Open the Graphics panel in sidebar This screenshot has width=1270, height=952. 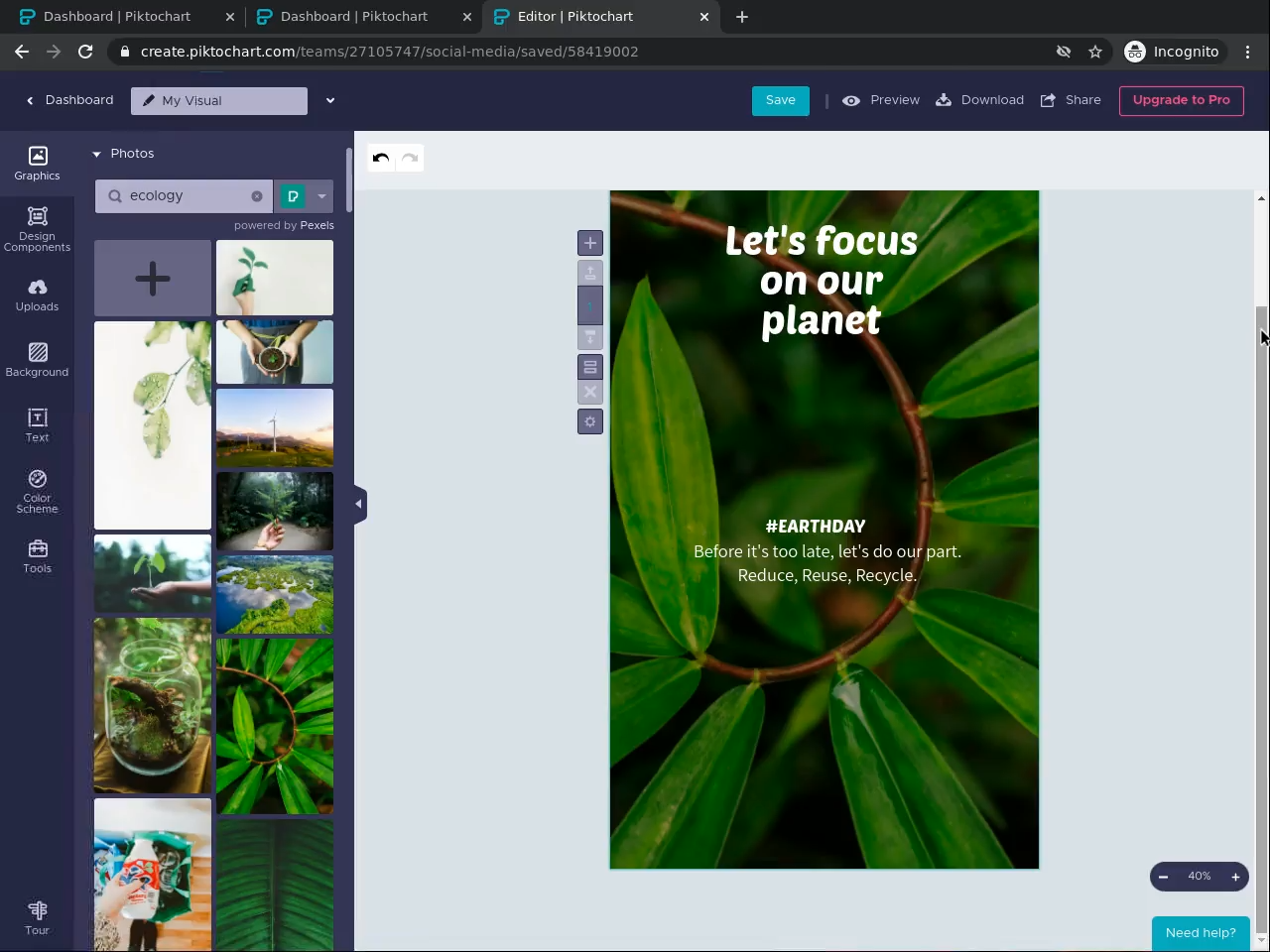(37, 164)
